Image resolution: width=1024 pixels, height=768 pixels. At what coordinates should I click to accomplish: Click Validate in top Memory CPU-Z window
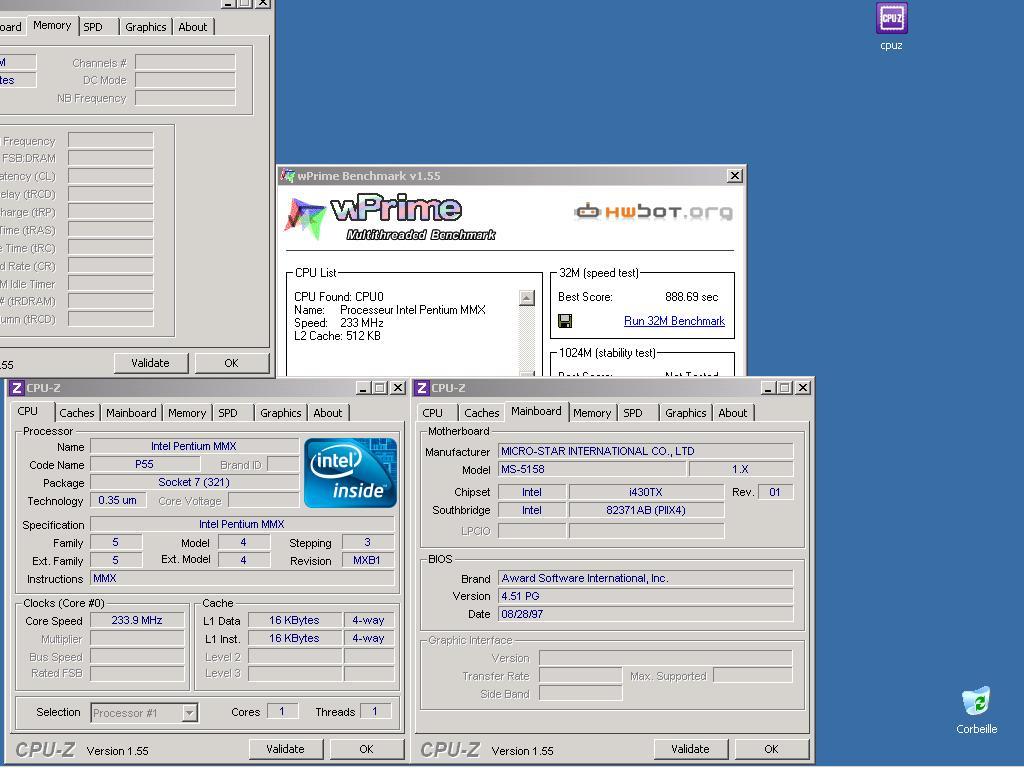click(150, 363)
